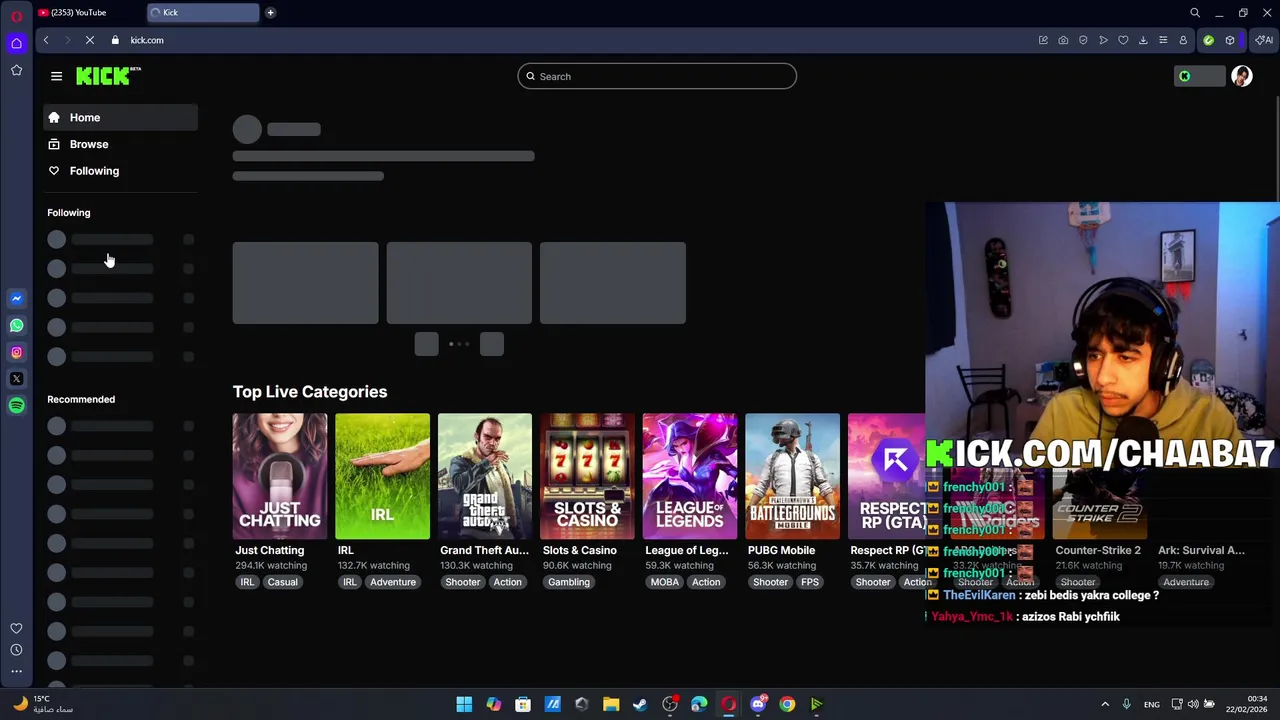The image size is (1280, 720).
Task: Open Spotify player in Opera sidebar
Action: pyautogui.click(x=16, y=405)
